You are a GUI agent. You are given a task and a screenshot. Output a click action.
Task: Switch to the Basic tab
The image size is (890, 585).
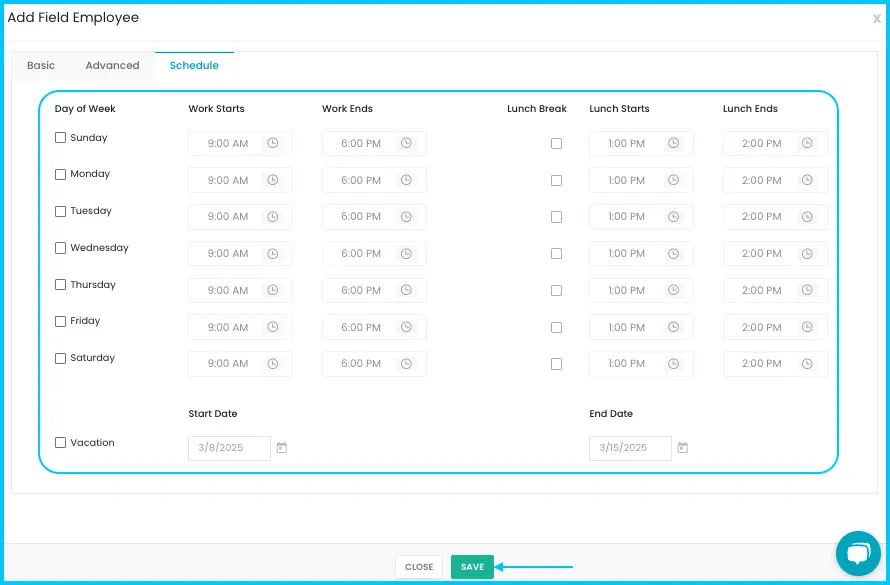pos(41,65)
